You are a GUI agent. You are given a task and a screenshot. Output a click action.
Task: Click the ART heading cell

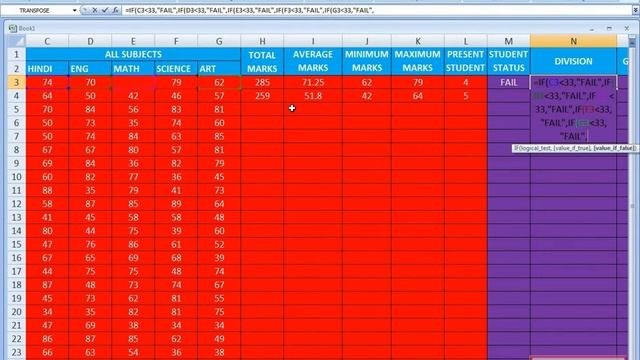point(219,69)
